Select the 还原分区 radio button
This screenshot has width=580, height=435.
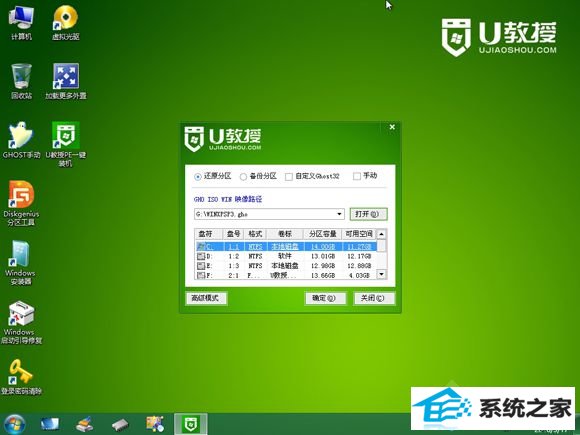point(198,177)
